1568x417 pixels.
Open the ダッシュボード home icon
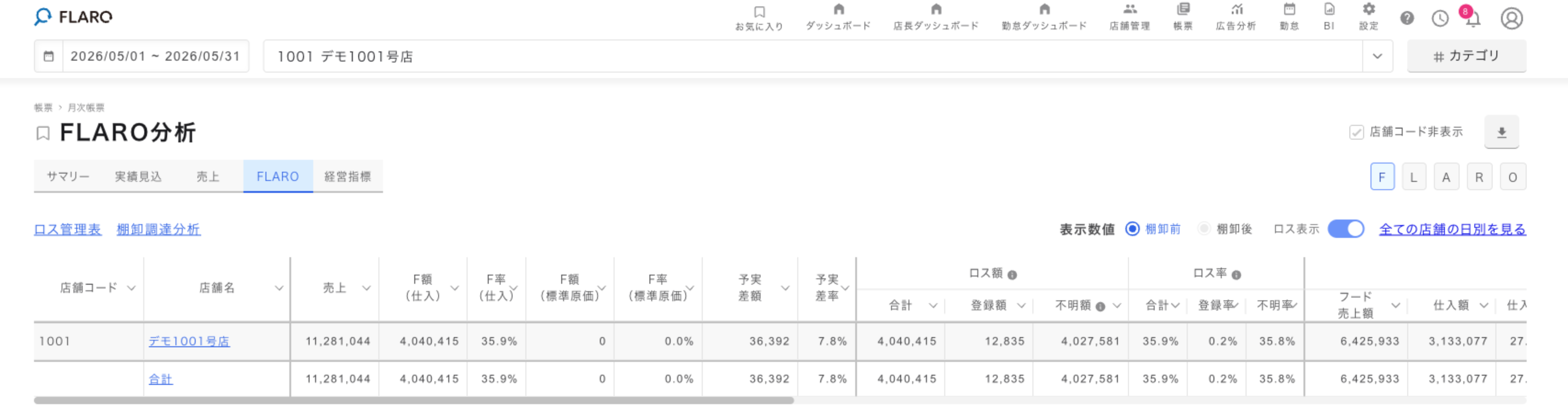click(x=838, y=9)
